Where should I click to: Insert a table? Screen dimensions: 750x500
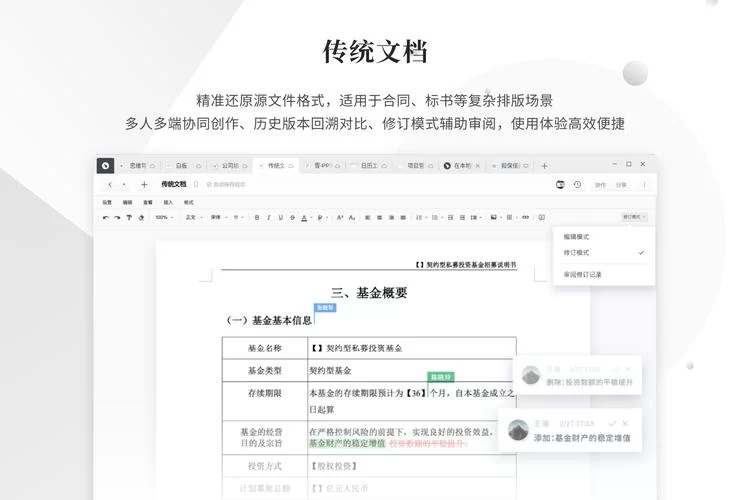509,218
